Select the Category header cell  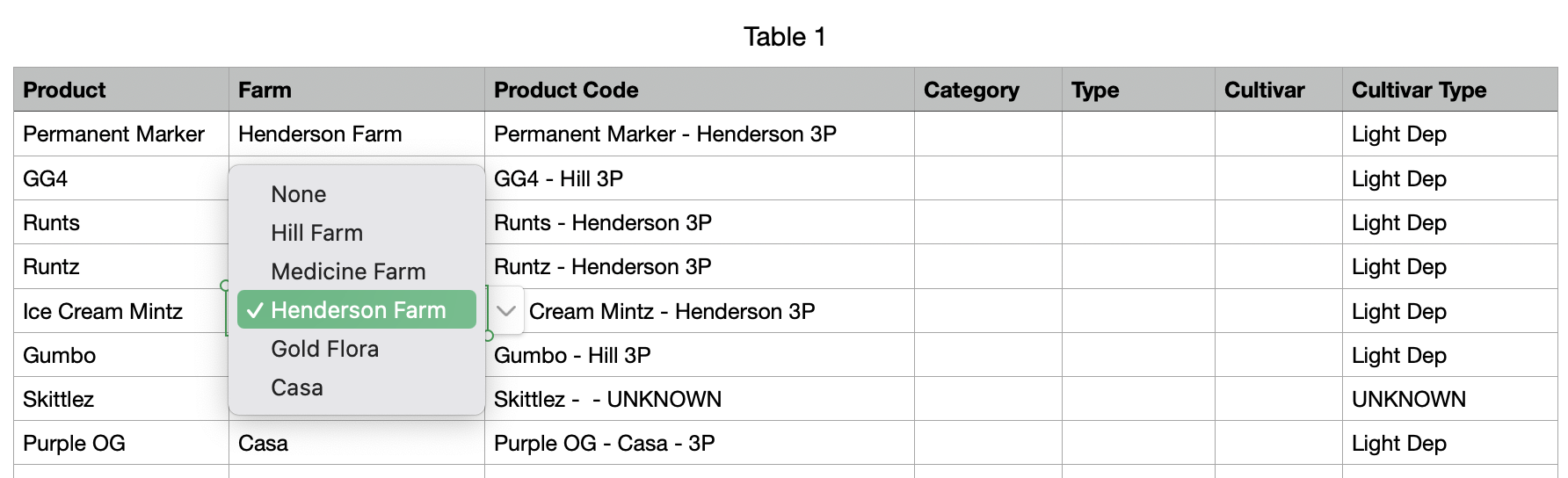tap(988, 90)
